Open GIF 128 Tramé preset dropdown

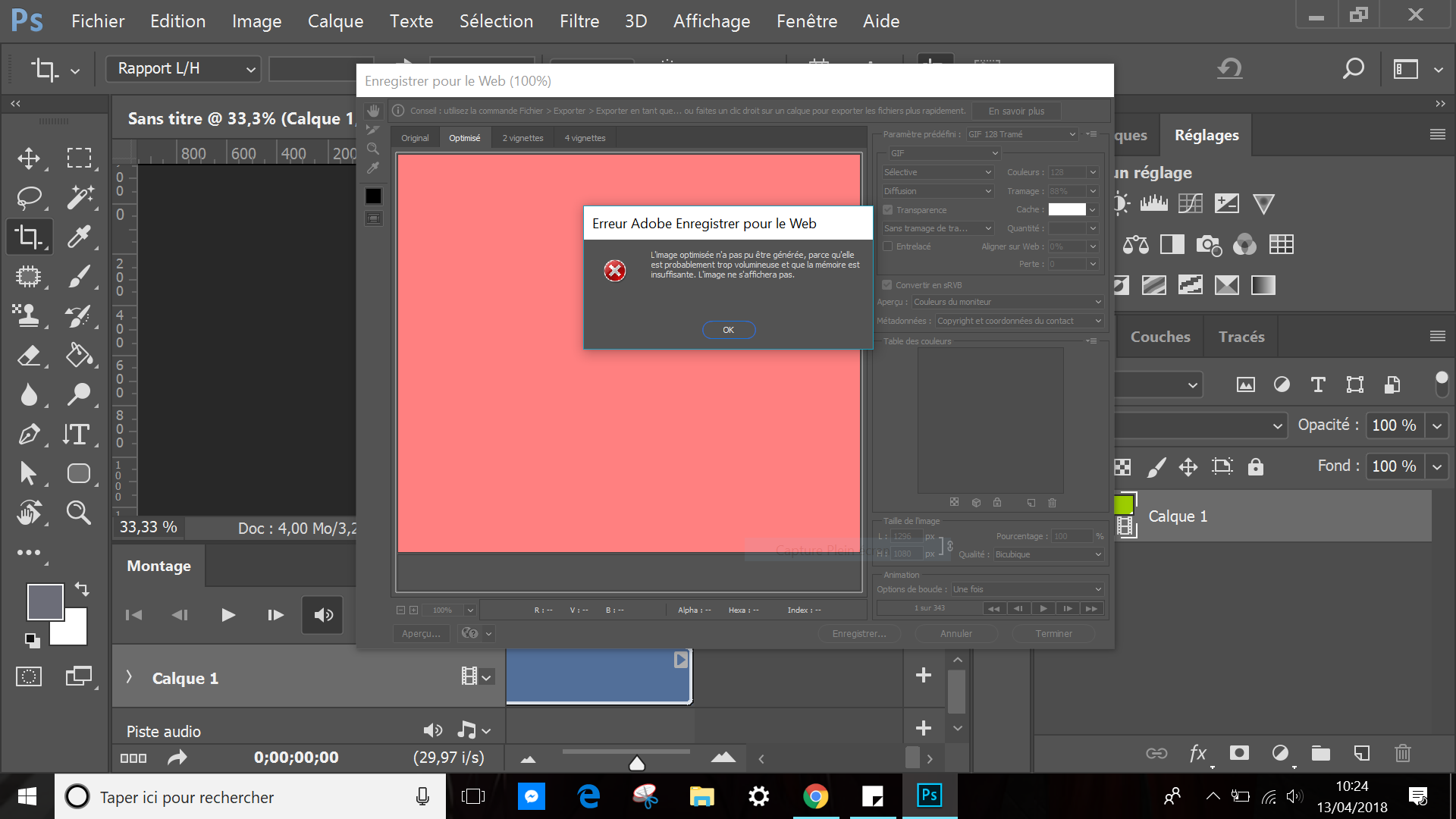(x=1021, y=134)
